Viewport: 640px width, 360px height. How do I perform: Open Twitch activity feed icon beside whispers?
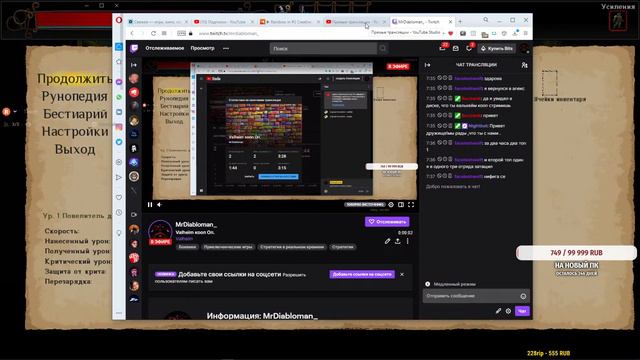tap(469, 48)
